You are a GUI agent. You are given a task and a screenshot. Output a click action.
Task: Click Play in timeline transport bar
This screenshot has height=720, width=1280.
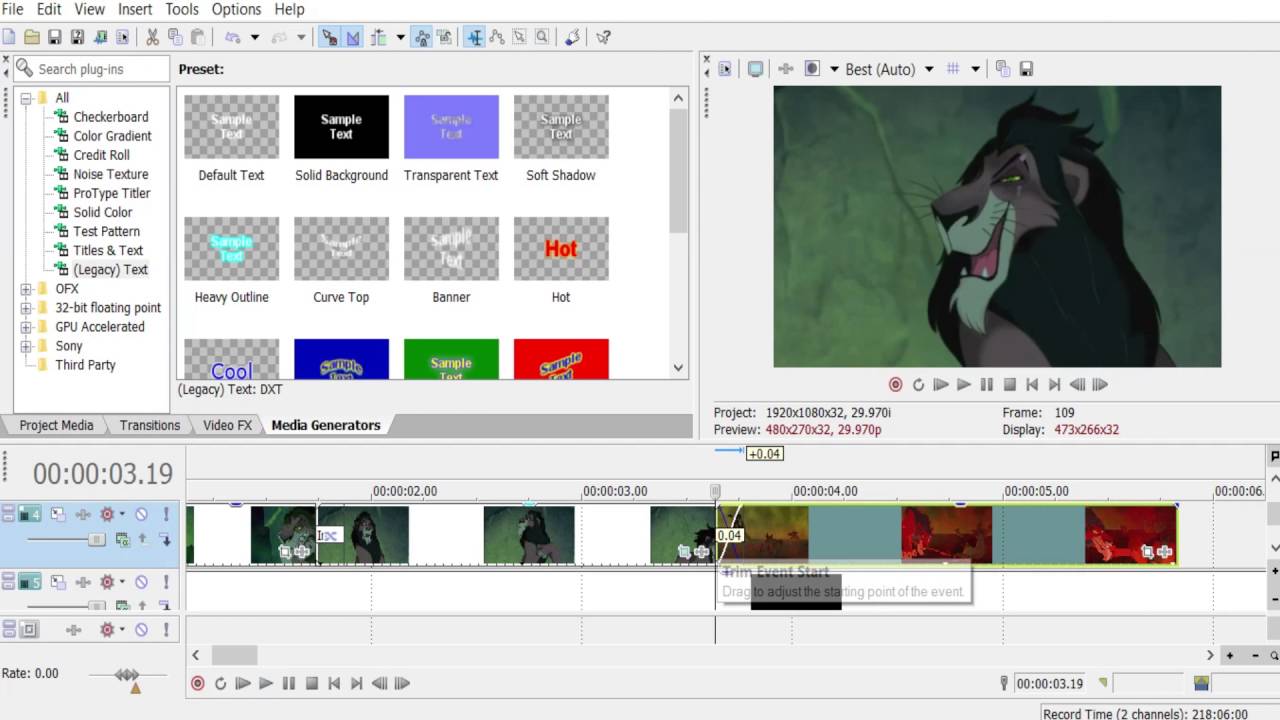tap(265, 683)
